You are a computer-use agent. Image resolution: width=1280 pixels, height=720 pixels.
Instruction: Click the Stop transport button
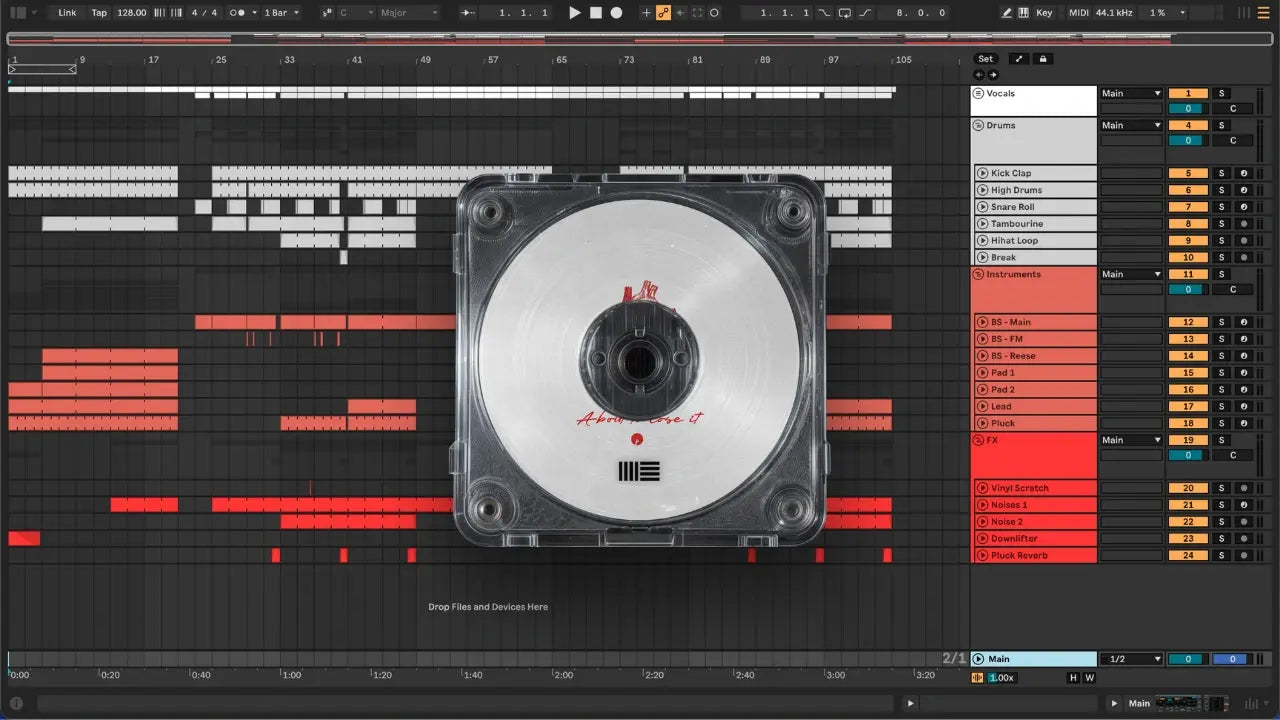tap(595, 13)
